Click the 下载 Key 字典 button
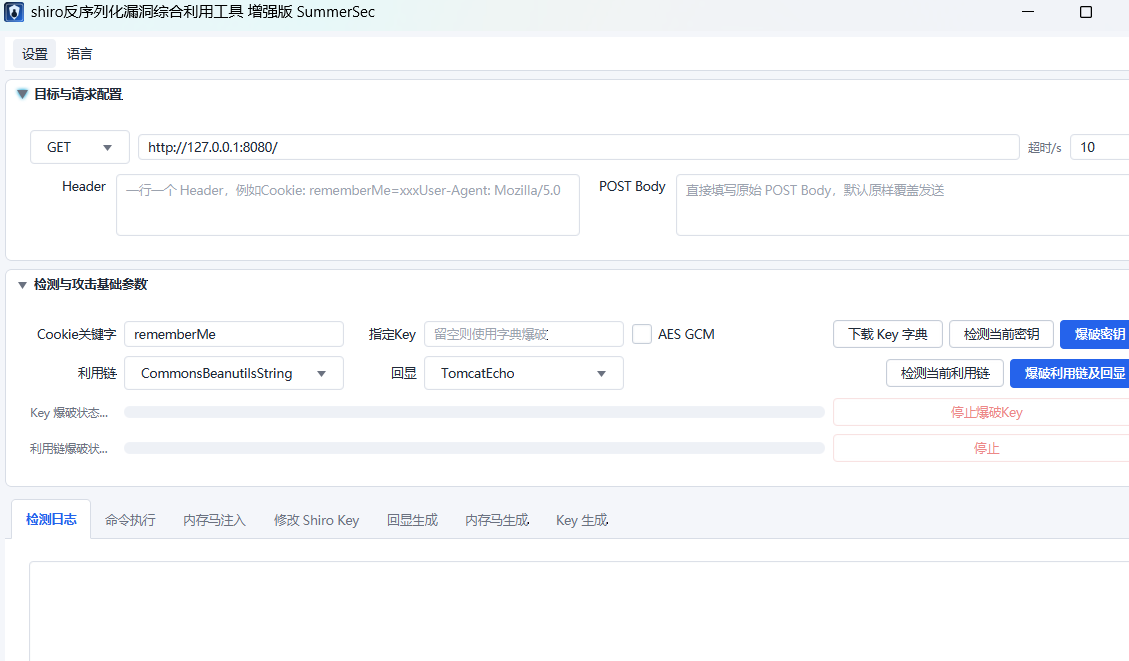Viewport: 1129px width, 661px height. pos(888,334)
